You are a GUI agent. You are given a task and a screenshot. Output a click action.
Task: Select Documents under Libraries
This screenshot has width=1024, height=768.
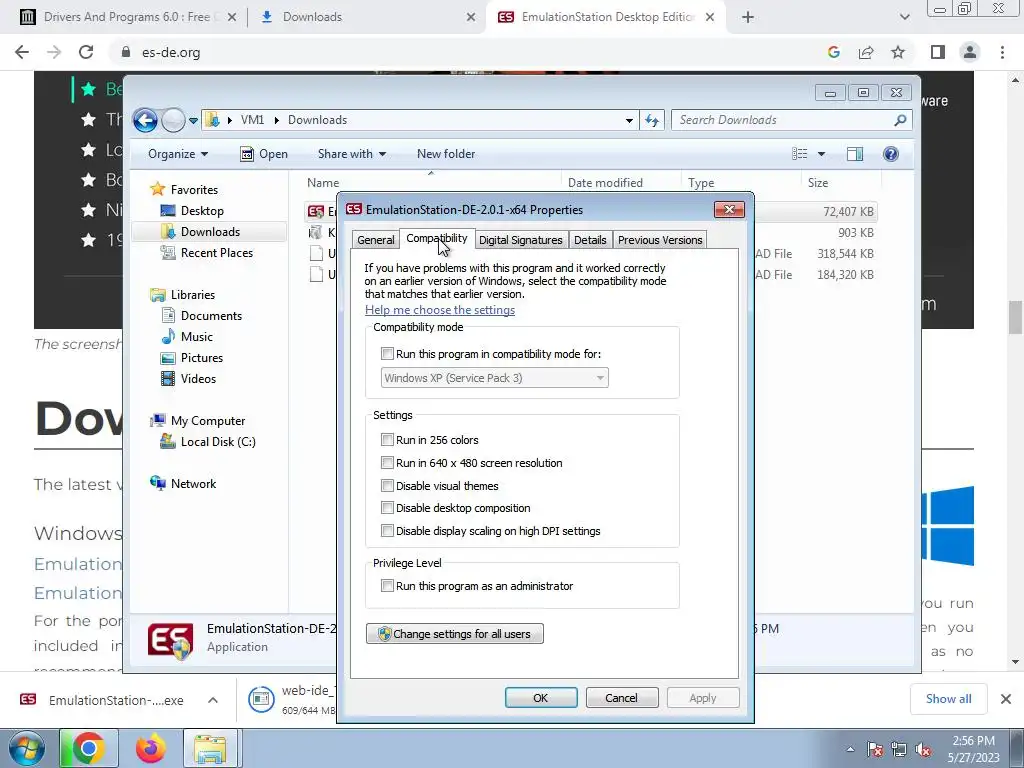coord(202,316)
